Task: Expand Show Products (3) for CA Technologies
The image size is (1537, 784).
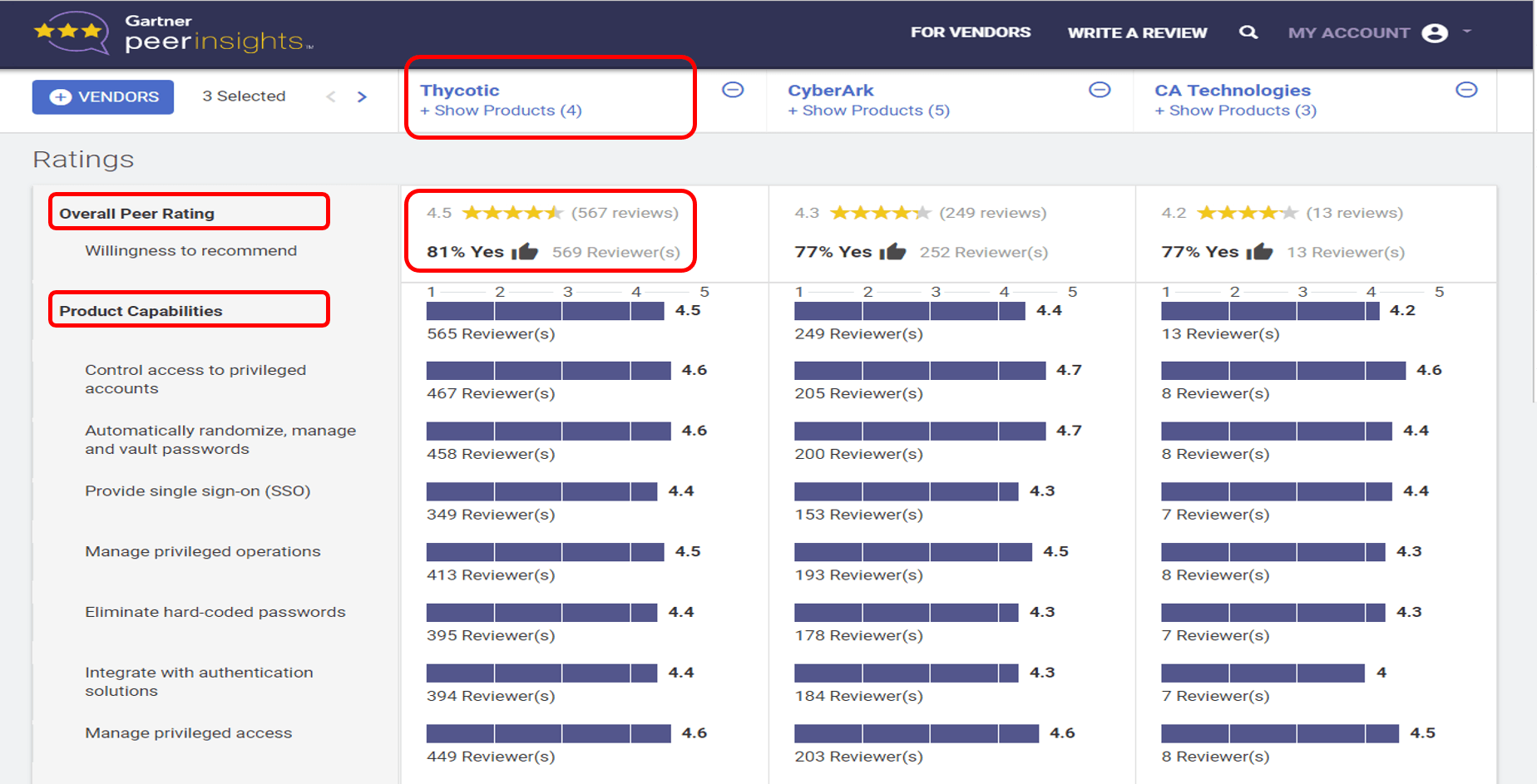Action: coord(1235,111)
